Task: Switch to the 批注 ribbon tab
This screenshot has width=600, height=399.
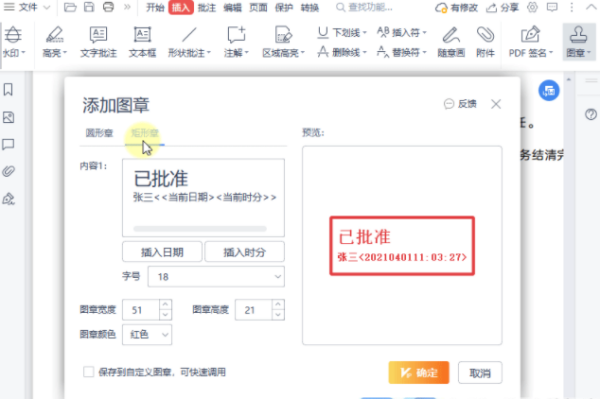Action: click(x=207, y=7)
